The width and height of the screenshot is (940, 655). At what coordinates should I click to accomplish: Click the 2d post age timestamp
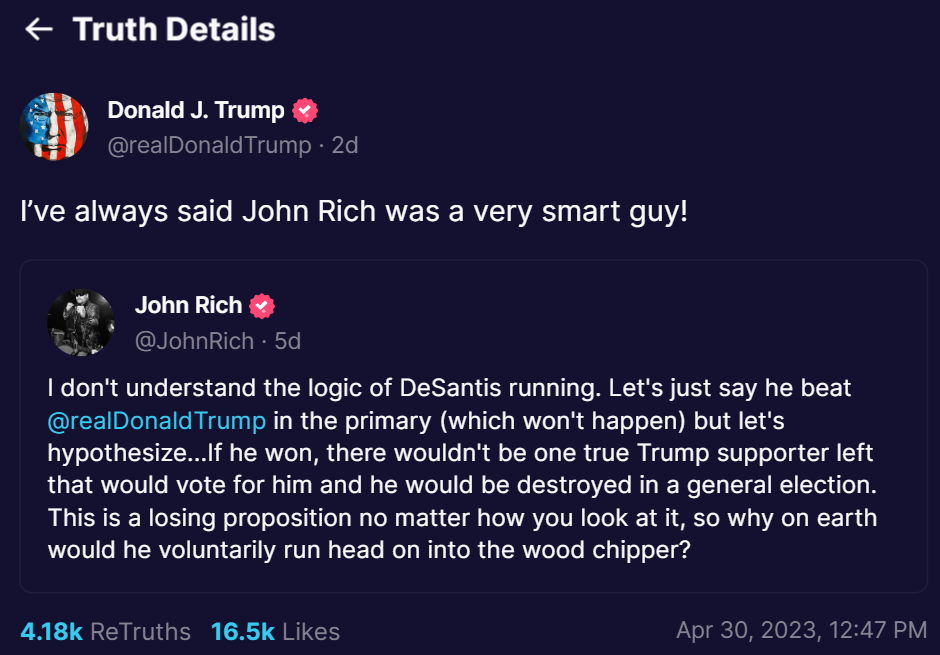345,145
